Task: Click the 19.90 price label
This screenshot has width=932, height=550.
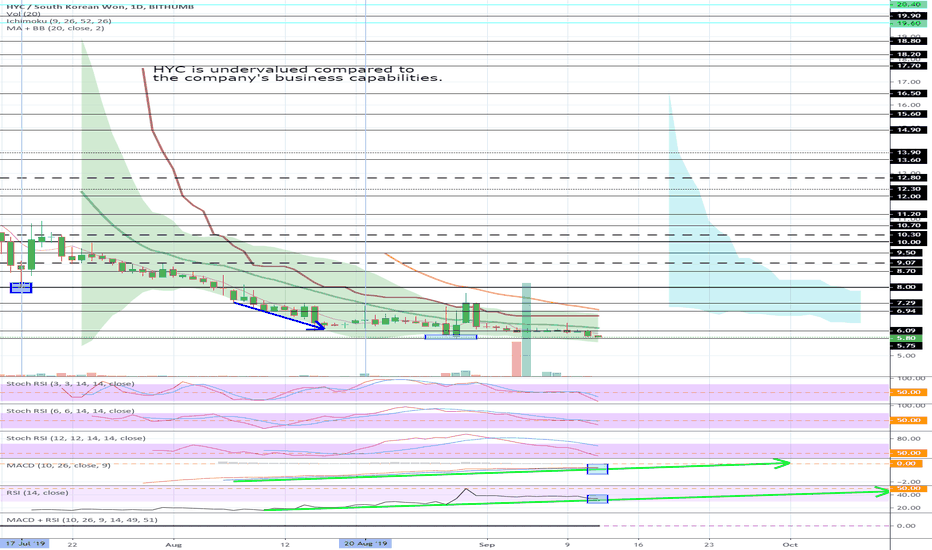Action: click(x=908, y=16)
